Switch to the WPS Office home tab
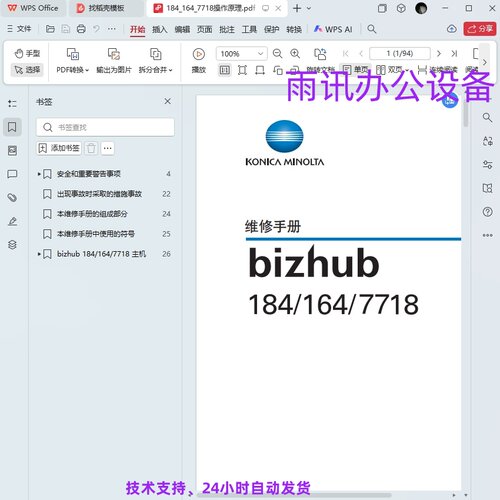The image size is (500, 500). pyautogui.click(x=33, y=8)
